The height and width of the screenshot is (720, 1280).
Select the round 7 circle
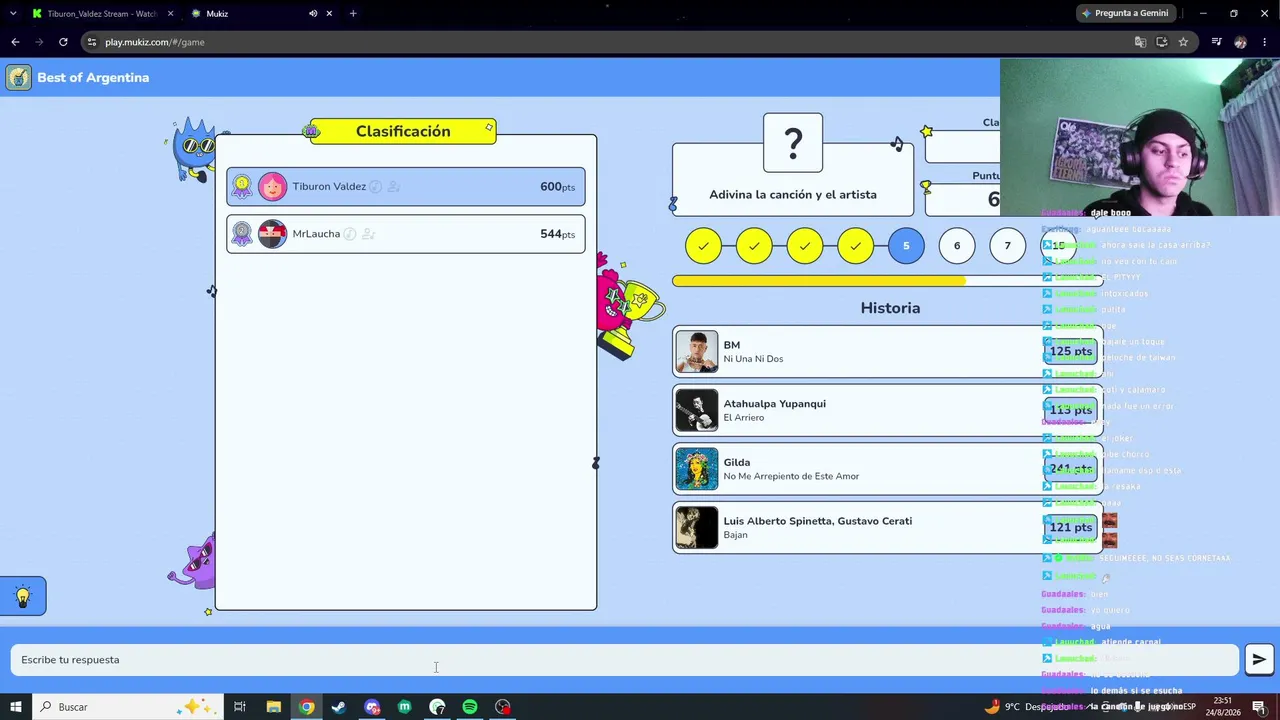[1007, 246]
